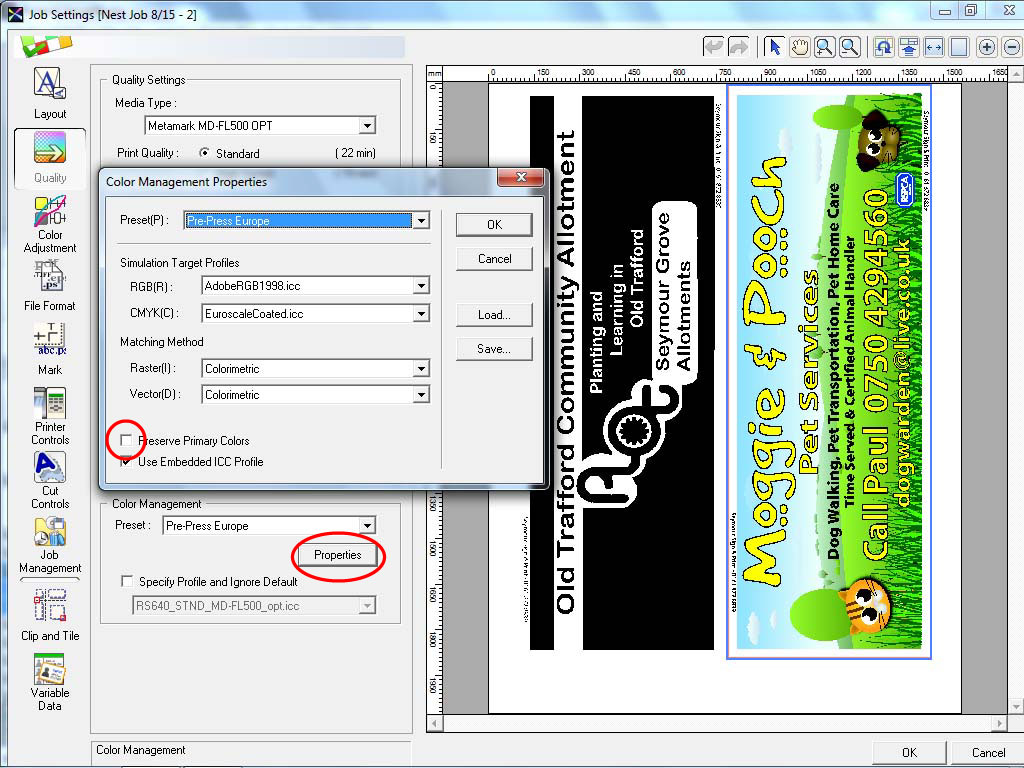Click the zoom in magnifier tool
This screenshot has height=768, width=1024.
824,47
